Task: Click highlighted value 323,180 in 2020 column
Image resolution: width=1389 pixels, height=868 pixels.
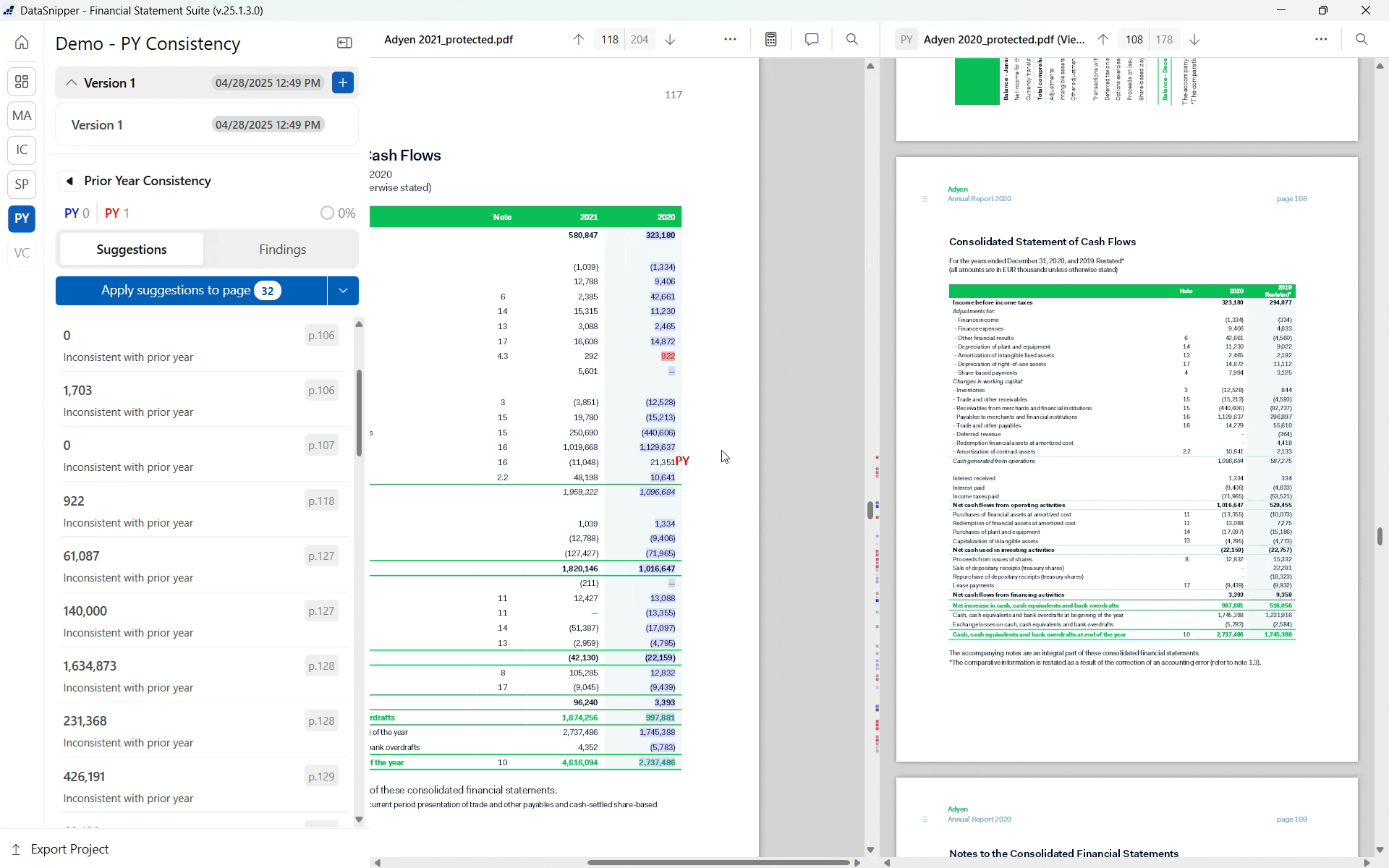Action: pyautogui.click(x=660, y=235)
